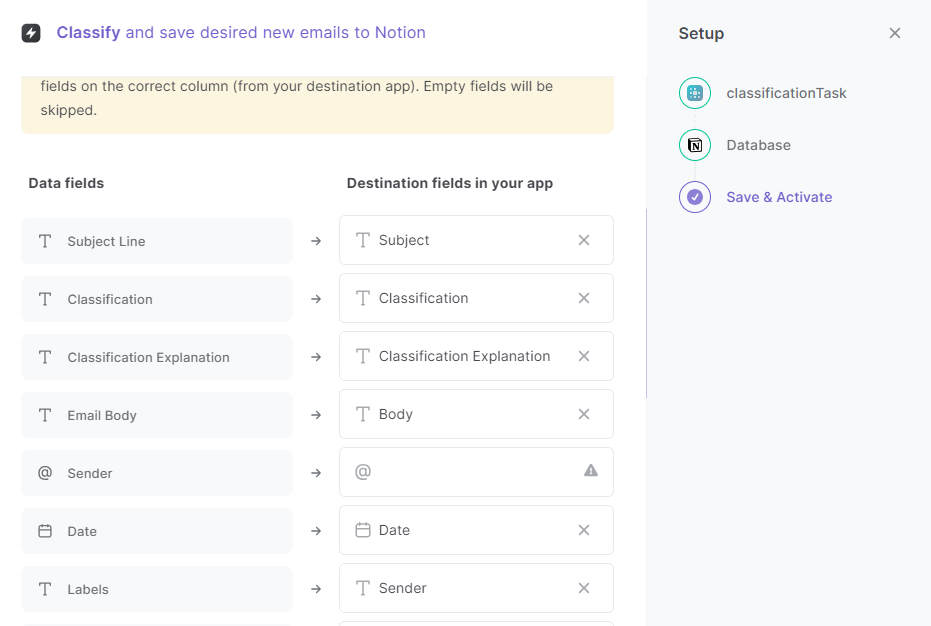This screenshot has width=931, height=626.
Task: Close the Setup panel
Action: [895, 33]
